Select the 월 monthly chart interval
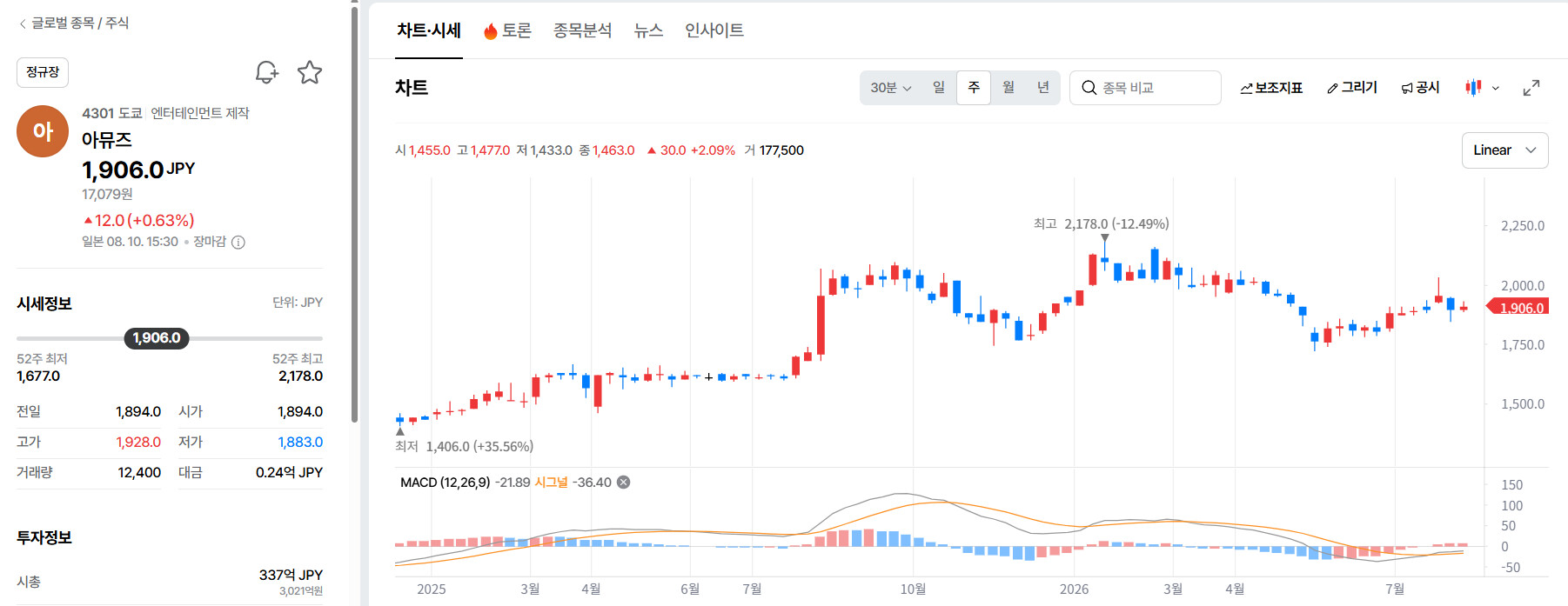1568x606 pixels. click(x=1008, y=88)
